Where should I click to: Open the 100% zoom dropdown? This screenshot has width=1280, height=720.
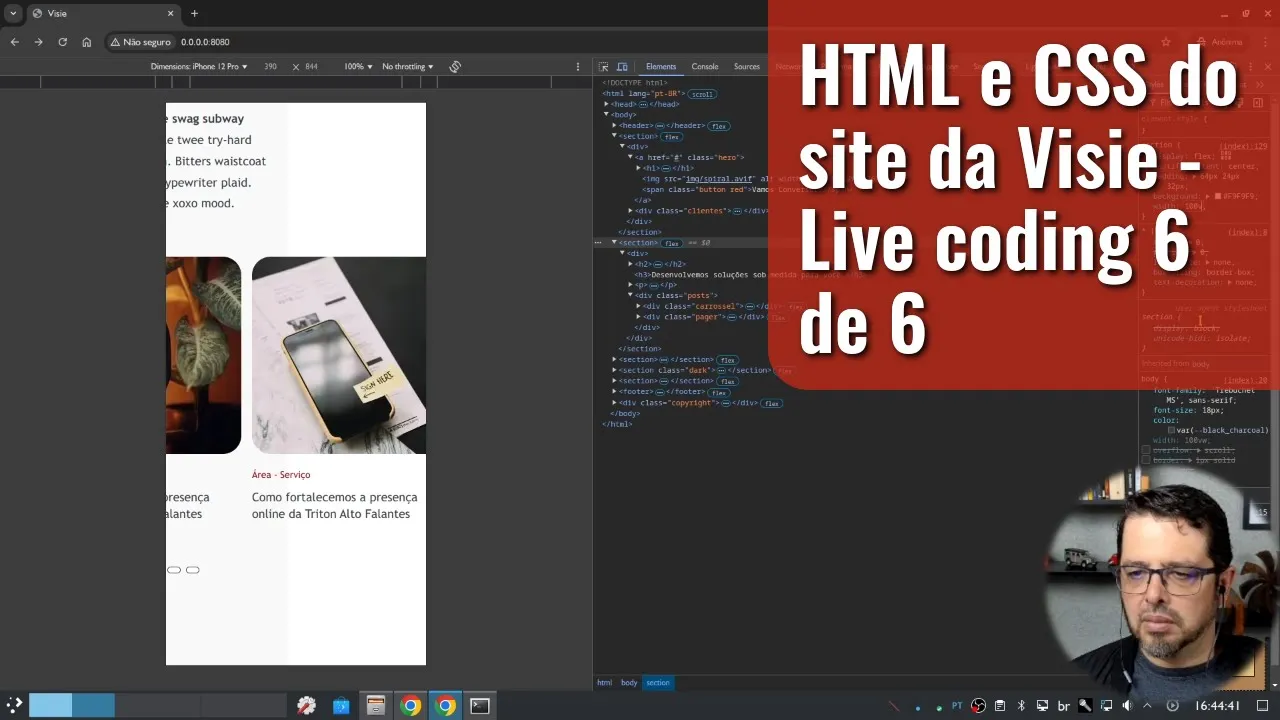(358, 67)
